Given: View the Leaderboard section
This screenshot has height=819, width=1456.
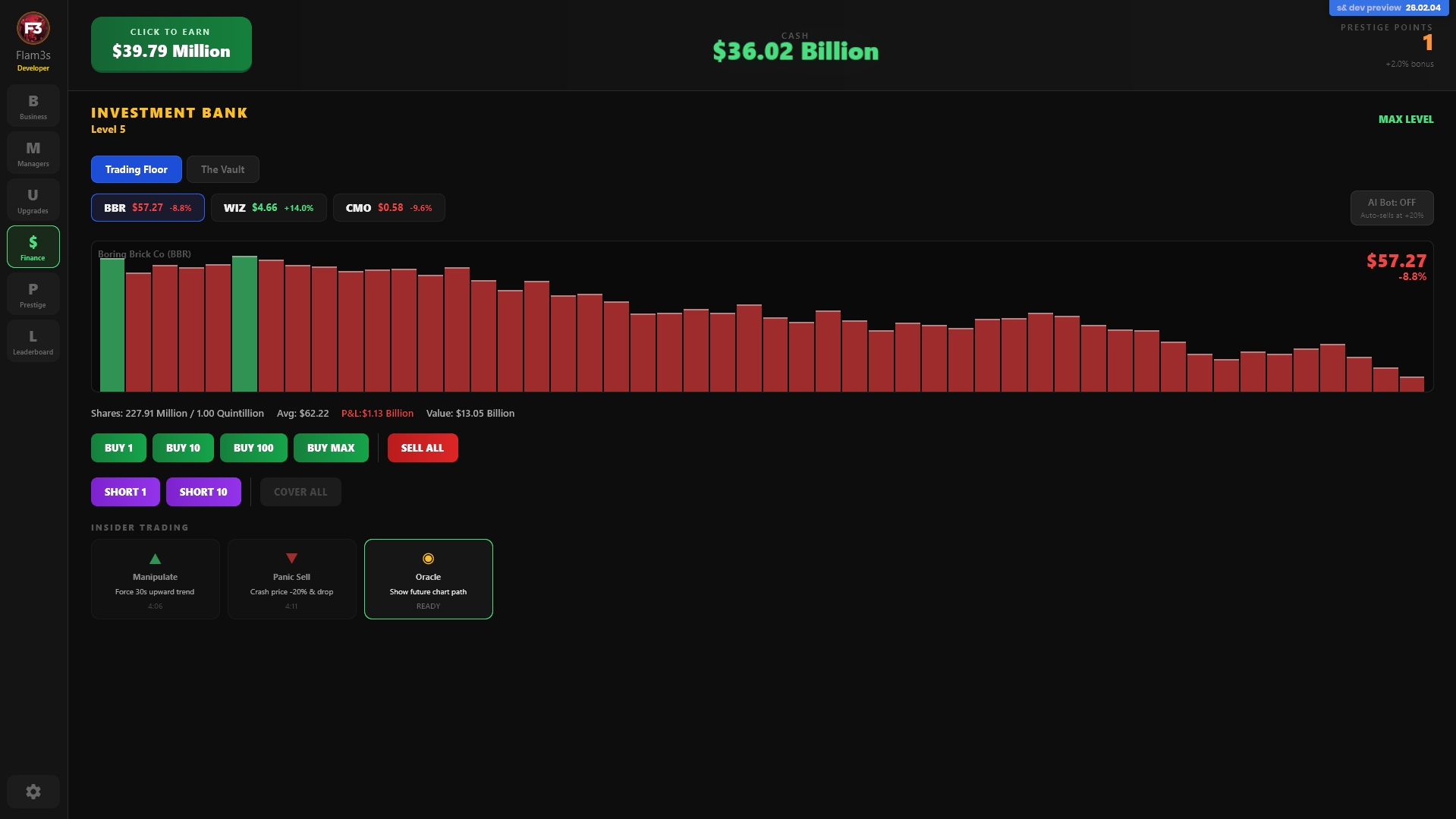Looking at the screenshot, I should (33, 342).
